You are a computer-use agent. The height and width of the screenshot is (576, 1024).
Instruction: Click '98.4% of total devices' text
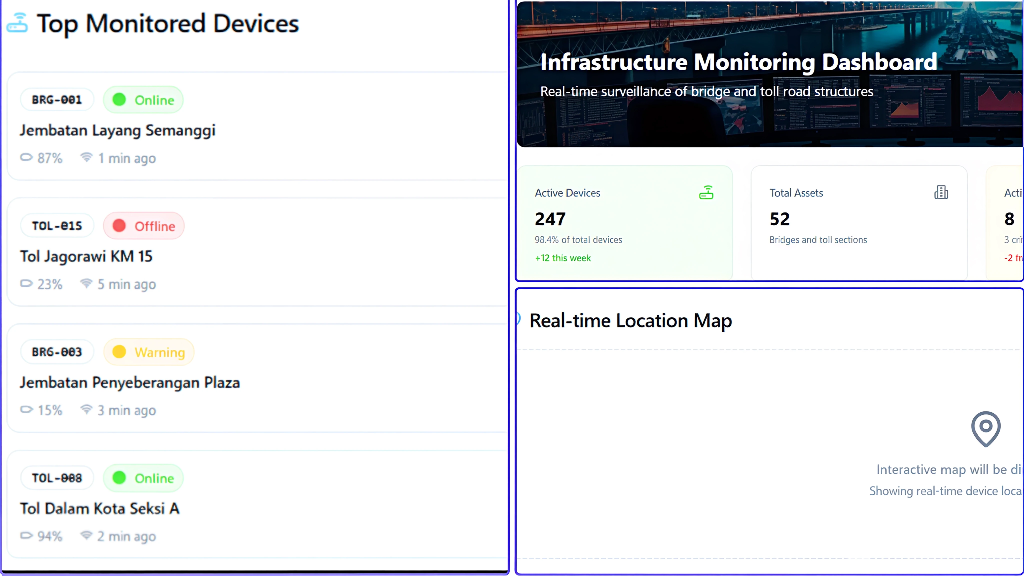coord(579,240)
